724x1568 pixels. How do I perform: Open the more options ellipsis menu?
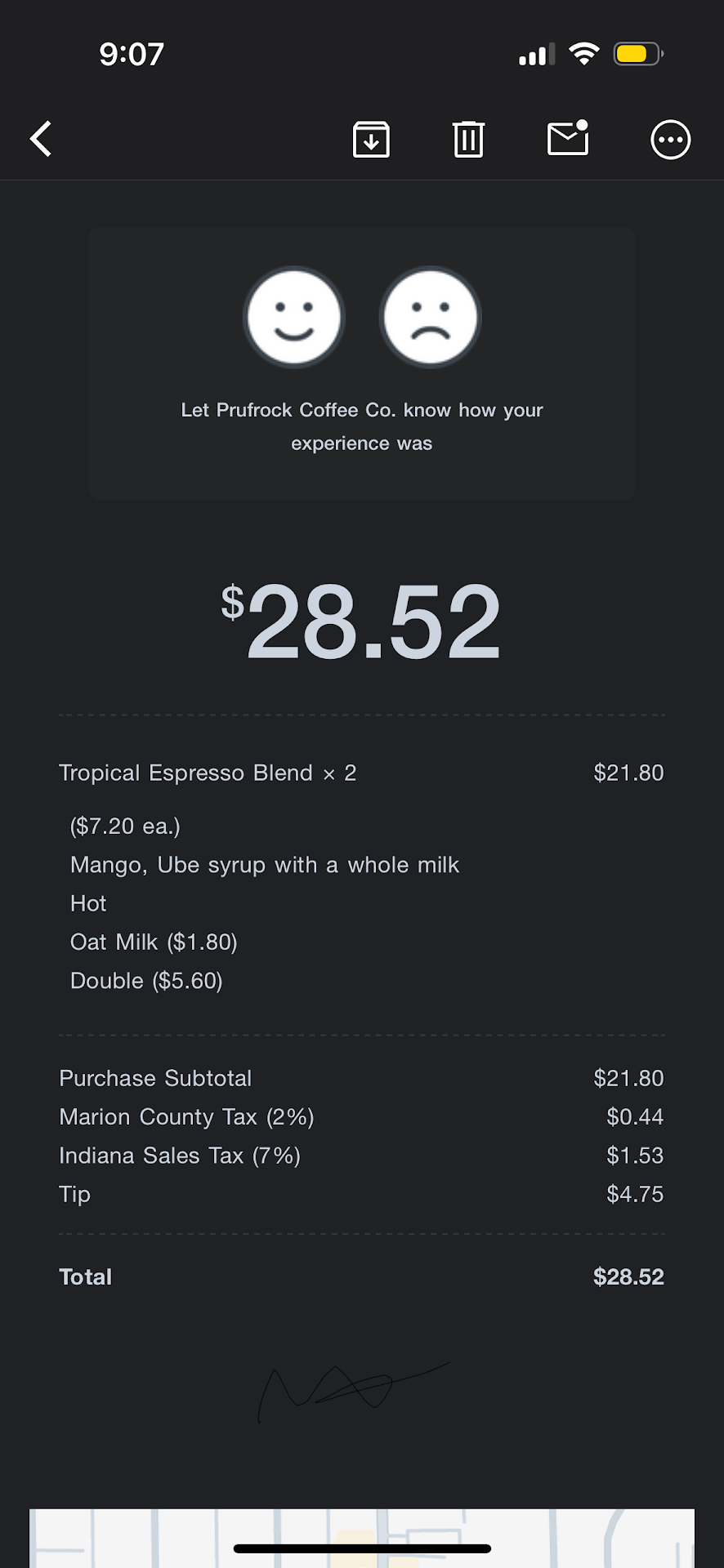click(670, 140)
